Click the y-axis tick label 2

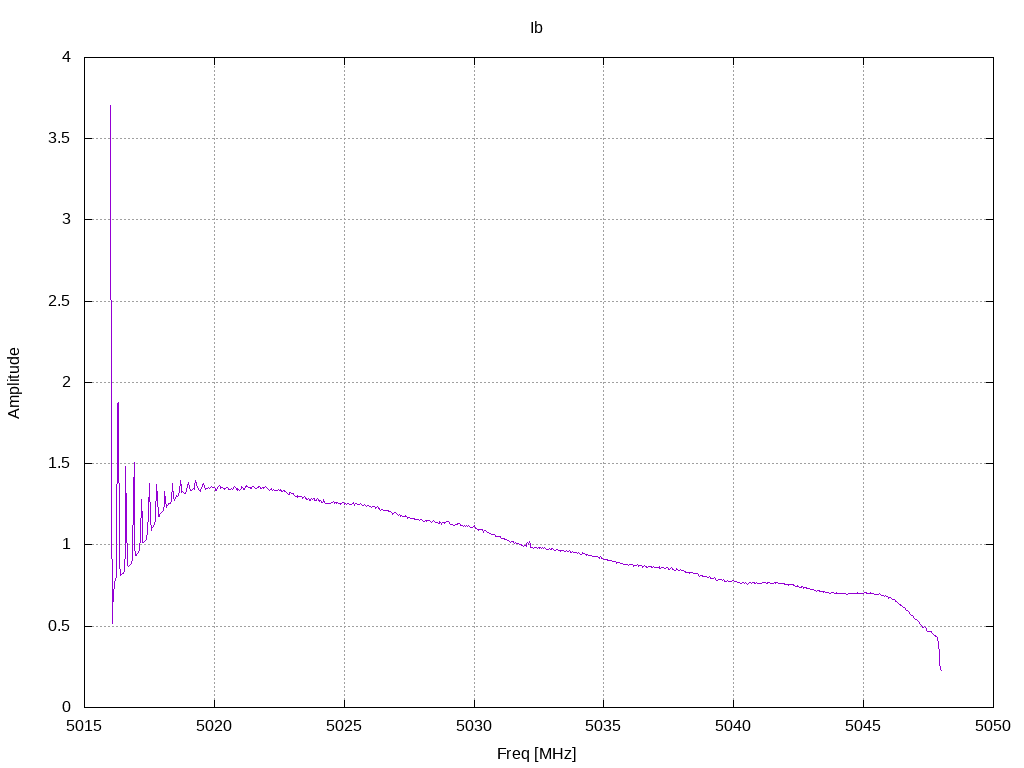coord(66,382)
